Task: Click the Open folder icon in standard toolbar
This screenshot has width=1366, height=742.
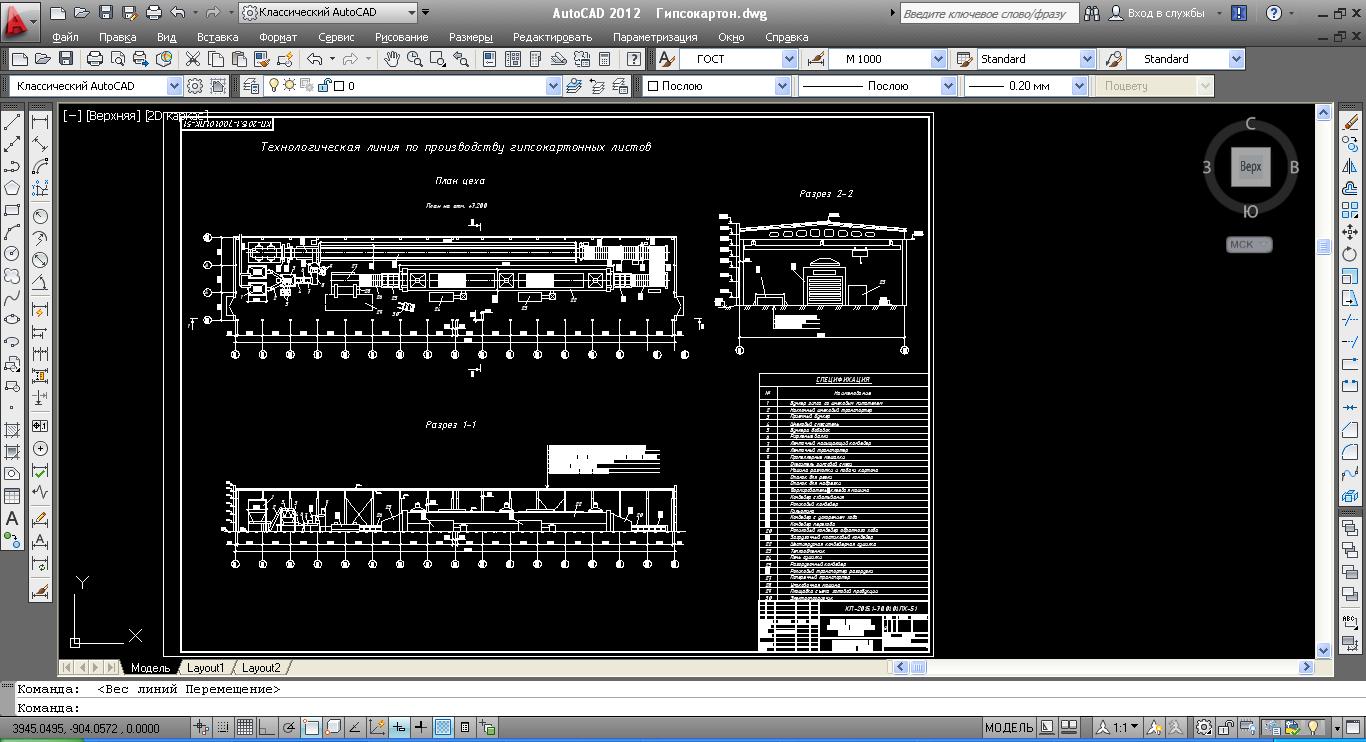Action: click(42, 59)
